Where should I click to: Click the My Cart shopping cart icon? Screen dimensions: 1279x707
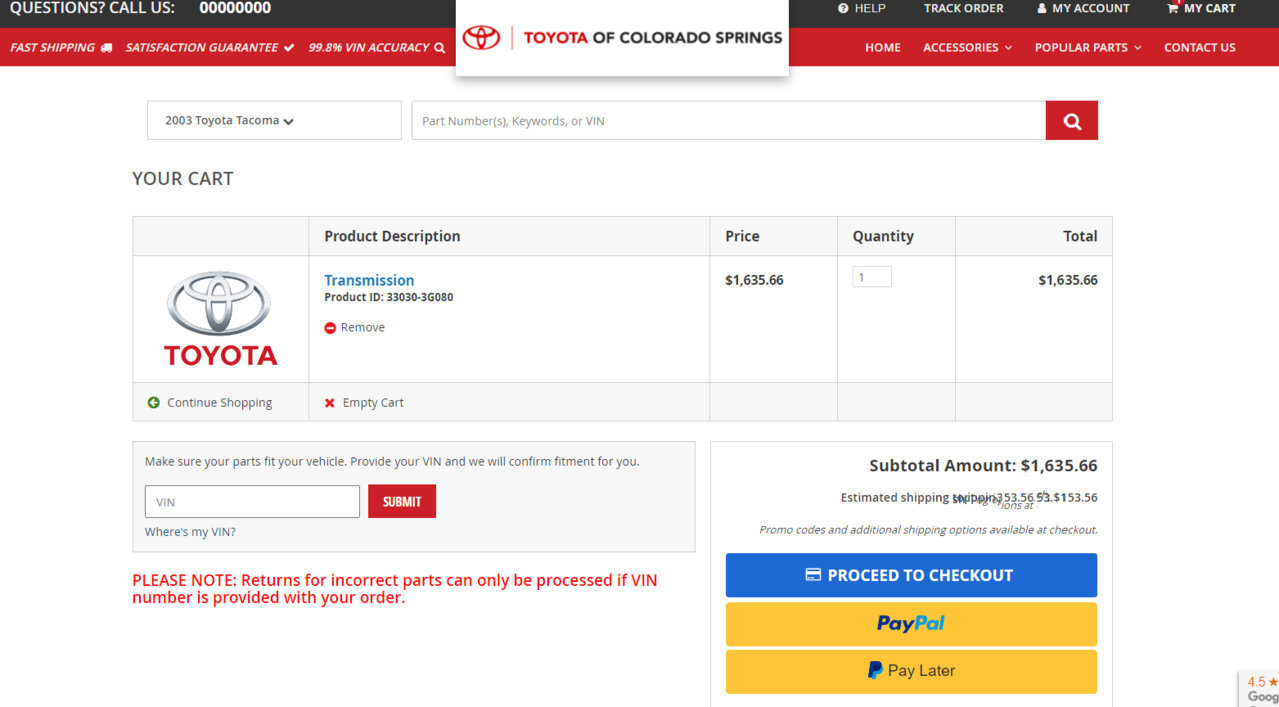point(1172,8)
